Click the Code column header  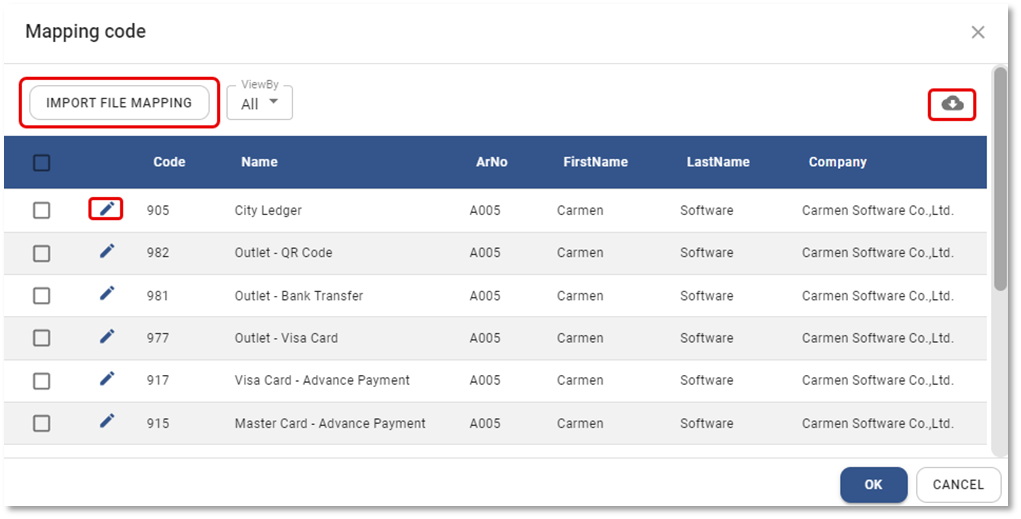tap(169, 162)
